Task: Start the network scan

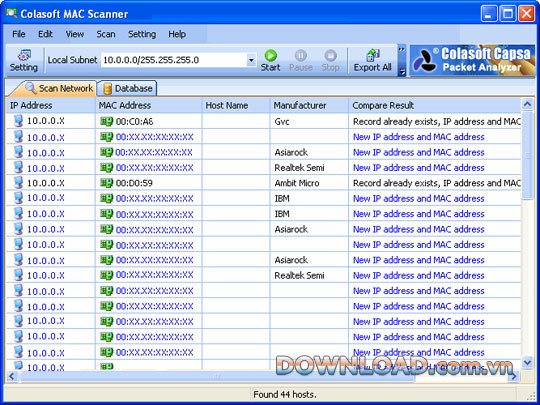Action: tap(270, 60)
